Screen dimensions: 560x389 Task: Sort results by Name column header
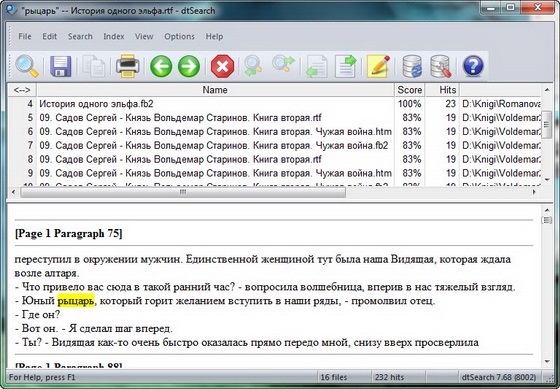(215, 90)
